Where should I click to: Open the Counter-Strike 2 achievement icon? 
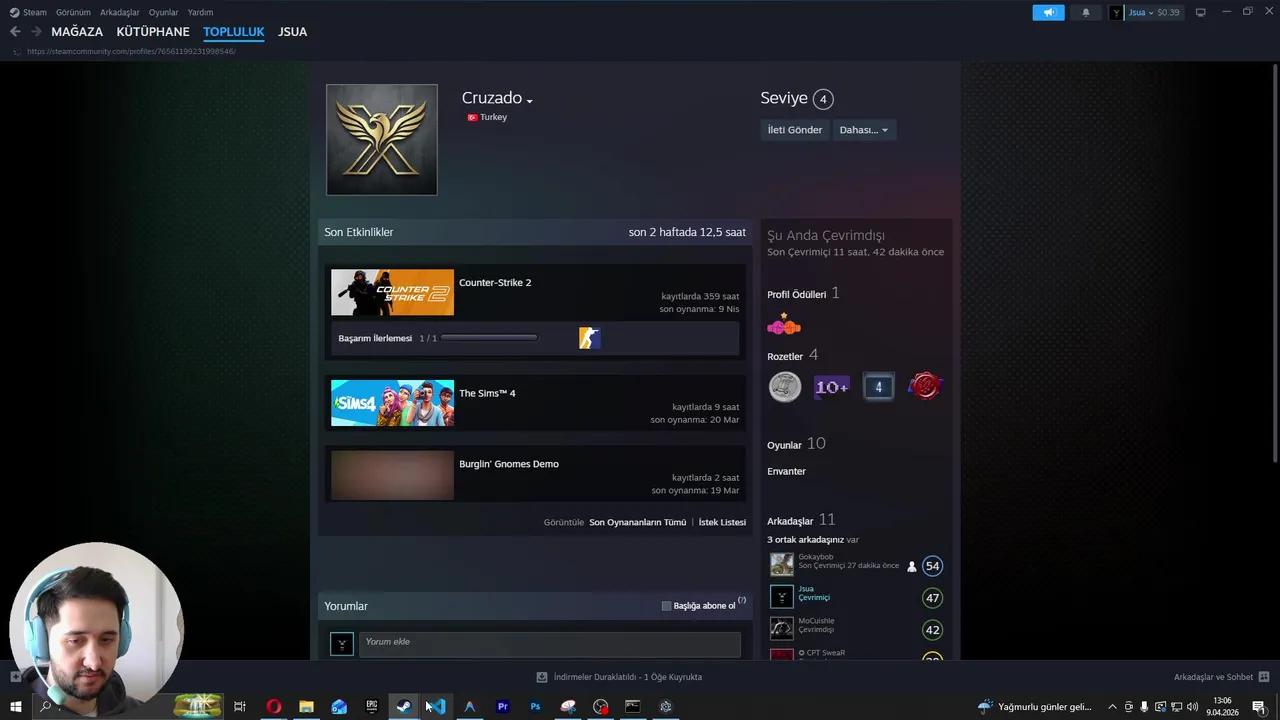point(589,338)
